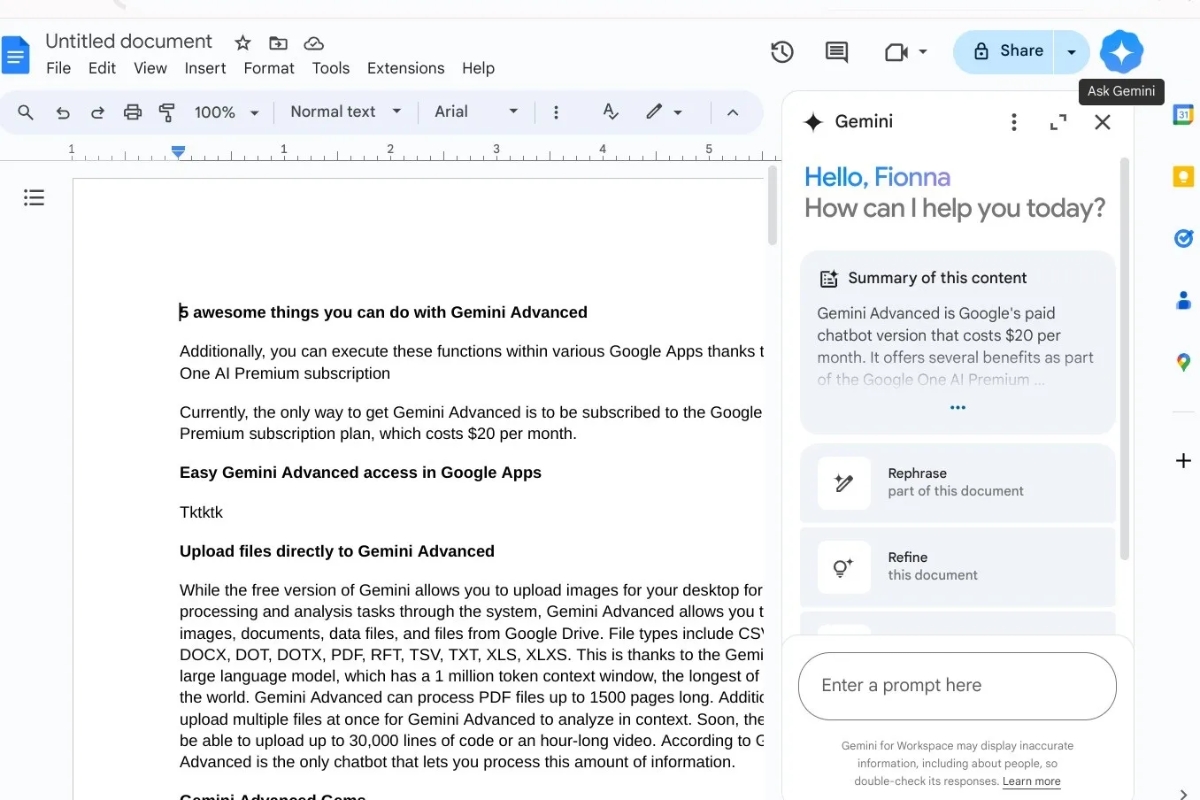The height and width of the screenshot is (800, 1200).
Task: Expand the Arial font dropdown
Action: pyautogui.click(x=476, y=112)
